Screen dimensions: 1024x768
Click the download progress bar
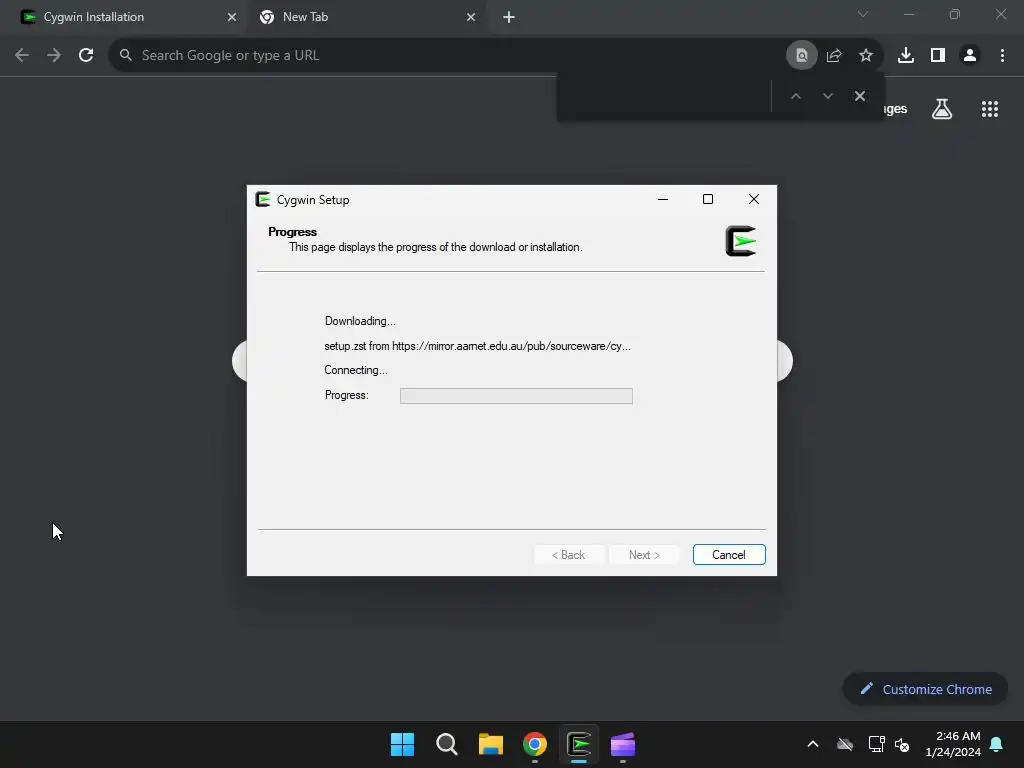[516, 396]
